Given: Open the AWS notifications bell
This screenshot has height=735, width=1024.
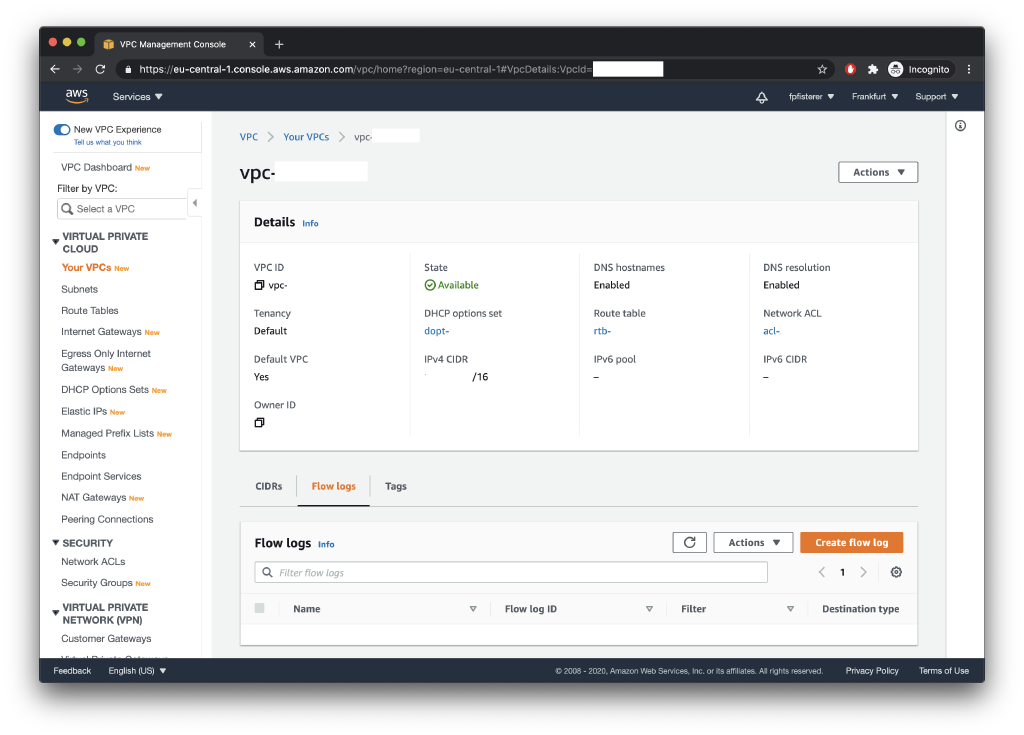Looking at the screenshot, I should tap(761, 96).
